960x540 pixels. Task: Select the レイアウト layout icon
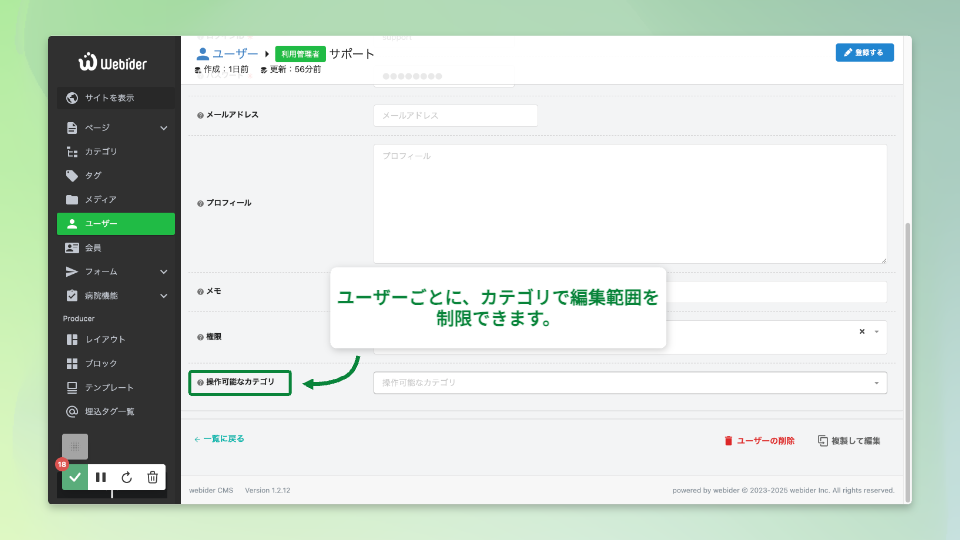point(72,340)
